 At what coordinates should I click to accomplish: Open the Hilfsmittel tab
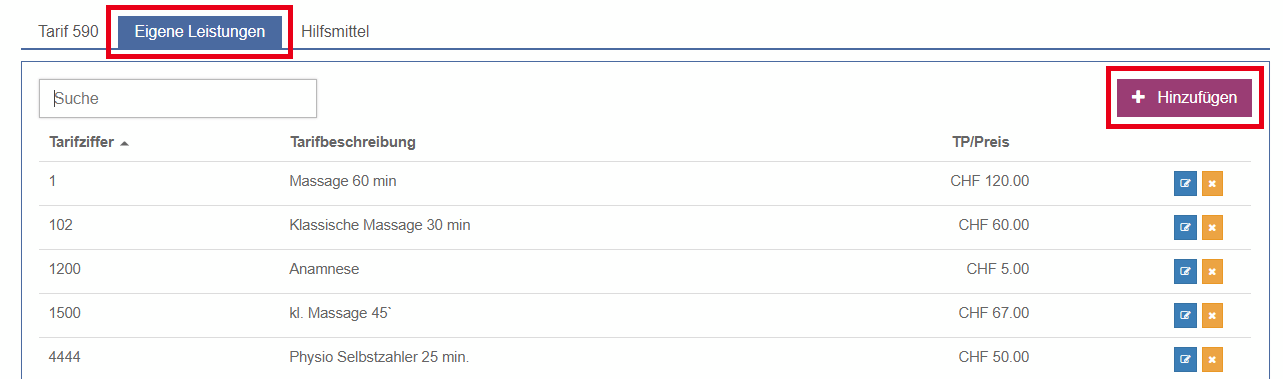pos(335,31)
